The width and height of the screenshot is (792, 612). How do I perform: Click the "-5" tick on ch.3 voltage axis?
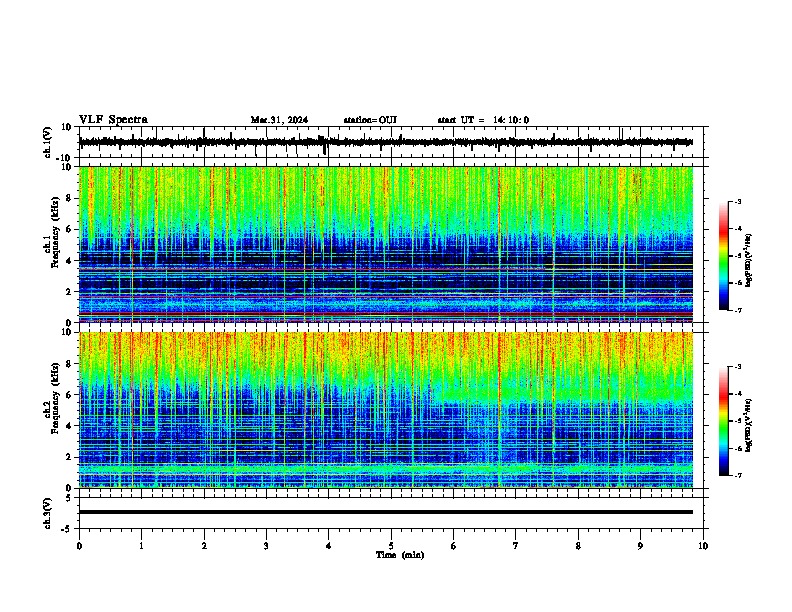click(67, 529)
